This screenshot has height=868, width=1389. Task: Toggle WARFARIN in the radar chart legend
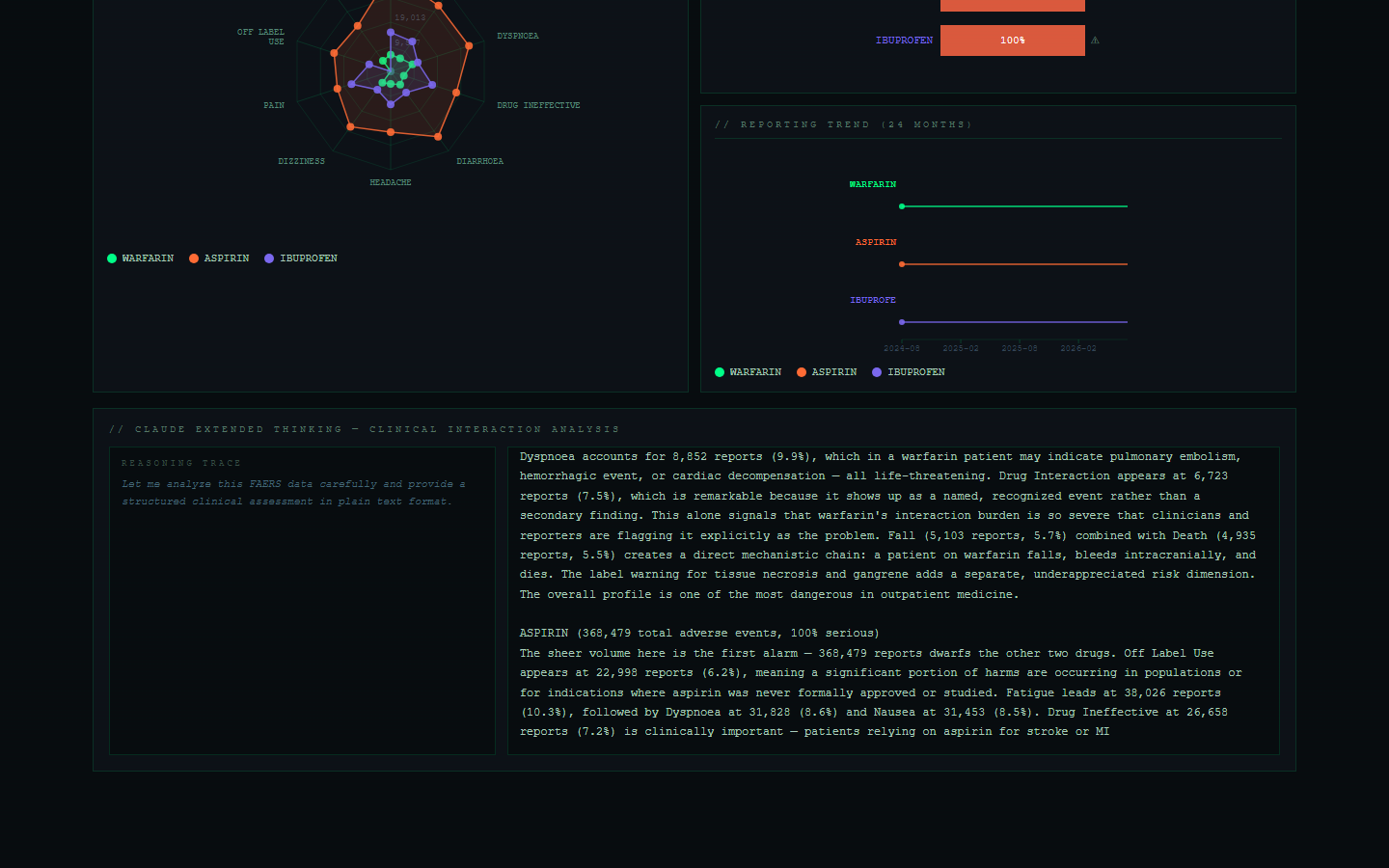(x=141, y=258)
